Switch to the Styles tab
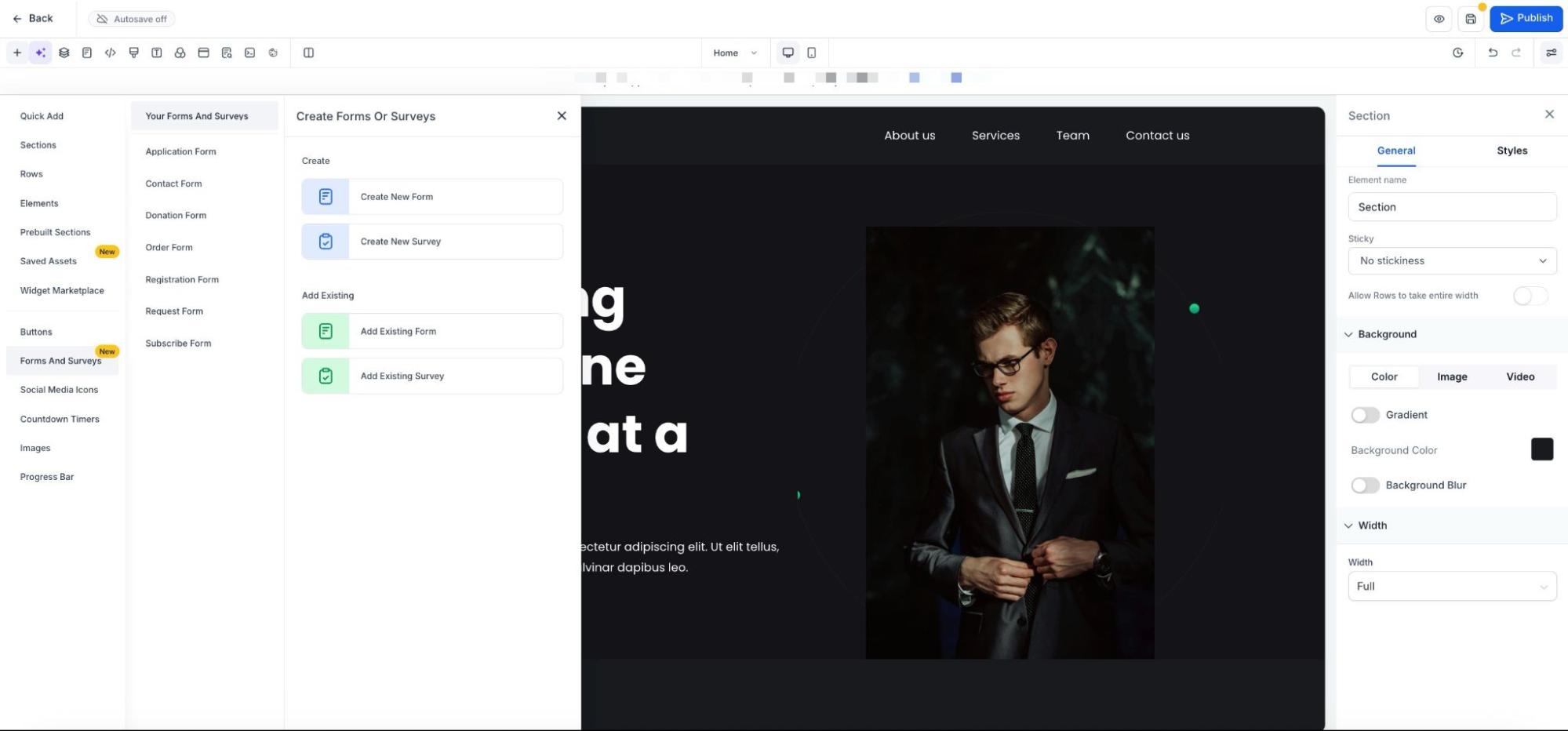 pyautogui.click(x=1512, y=151)
